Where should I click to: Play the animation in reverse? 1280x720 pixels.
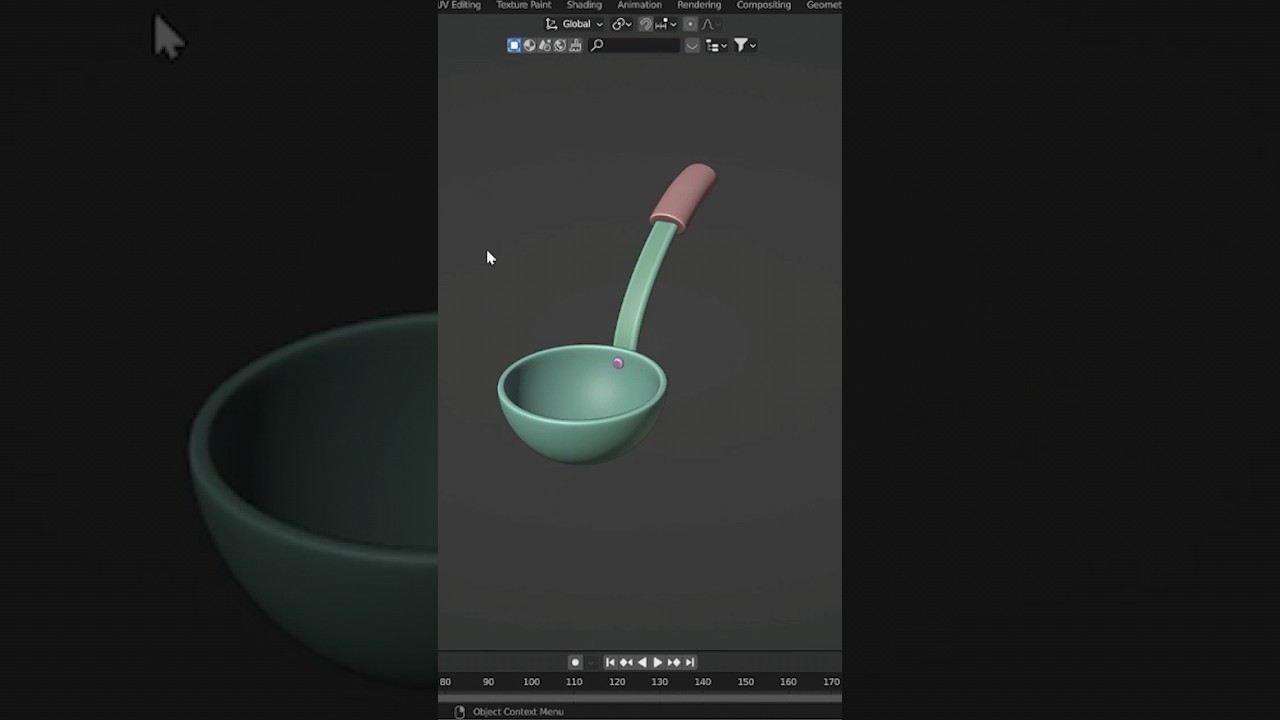pos(642,662)
